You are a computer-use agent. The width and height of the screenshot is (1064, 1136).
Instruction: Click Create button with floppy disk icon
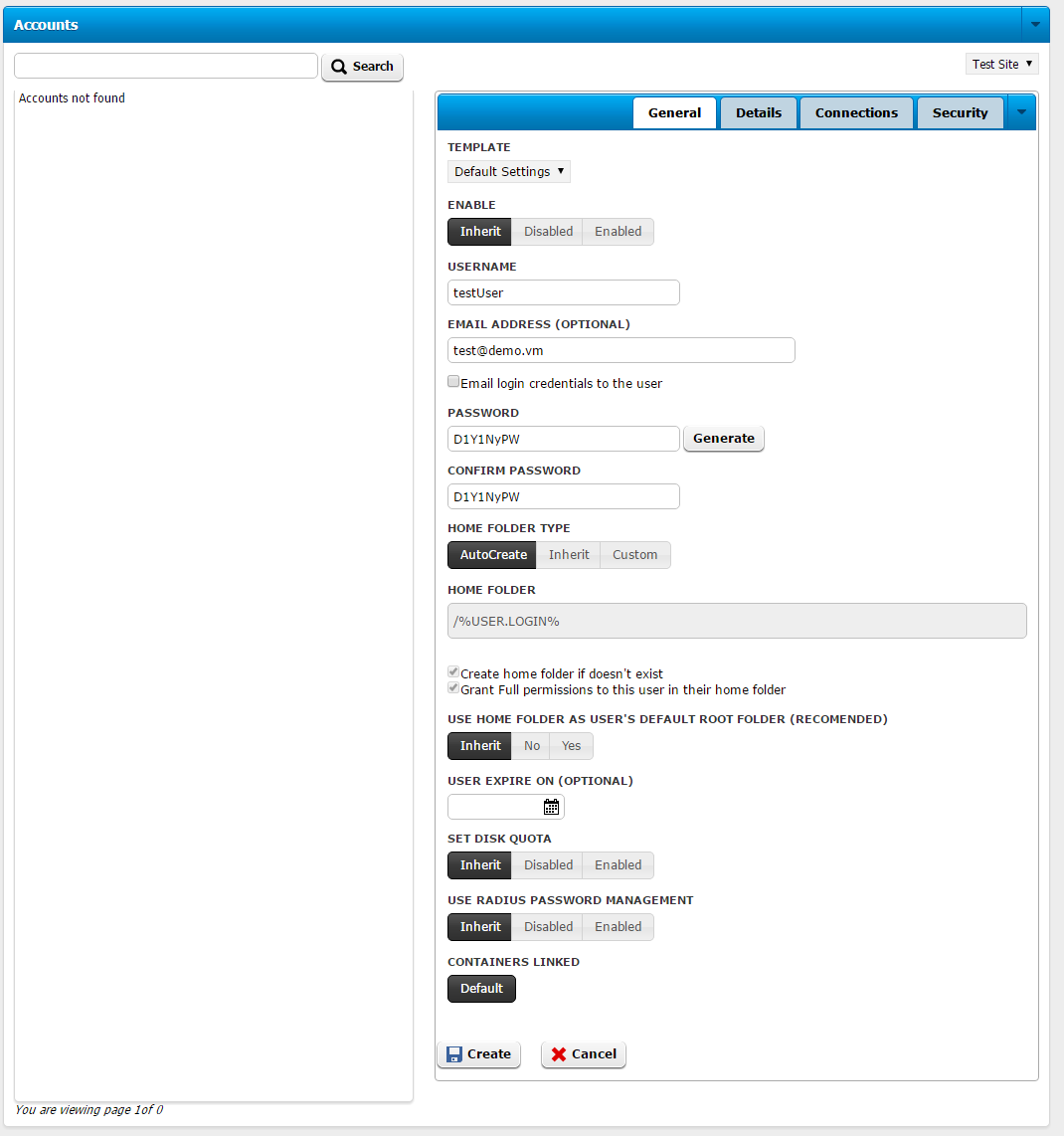pyautogui.click(x=478, y=1054)
